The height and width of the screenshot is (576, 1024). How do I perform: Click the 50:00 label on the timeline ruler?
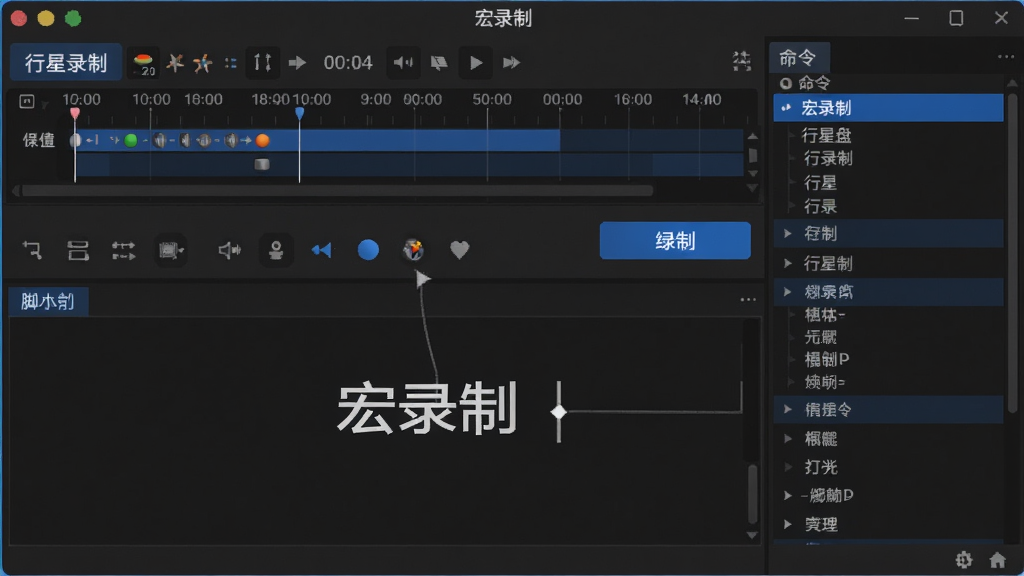[492, 99]
